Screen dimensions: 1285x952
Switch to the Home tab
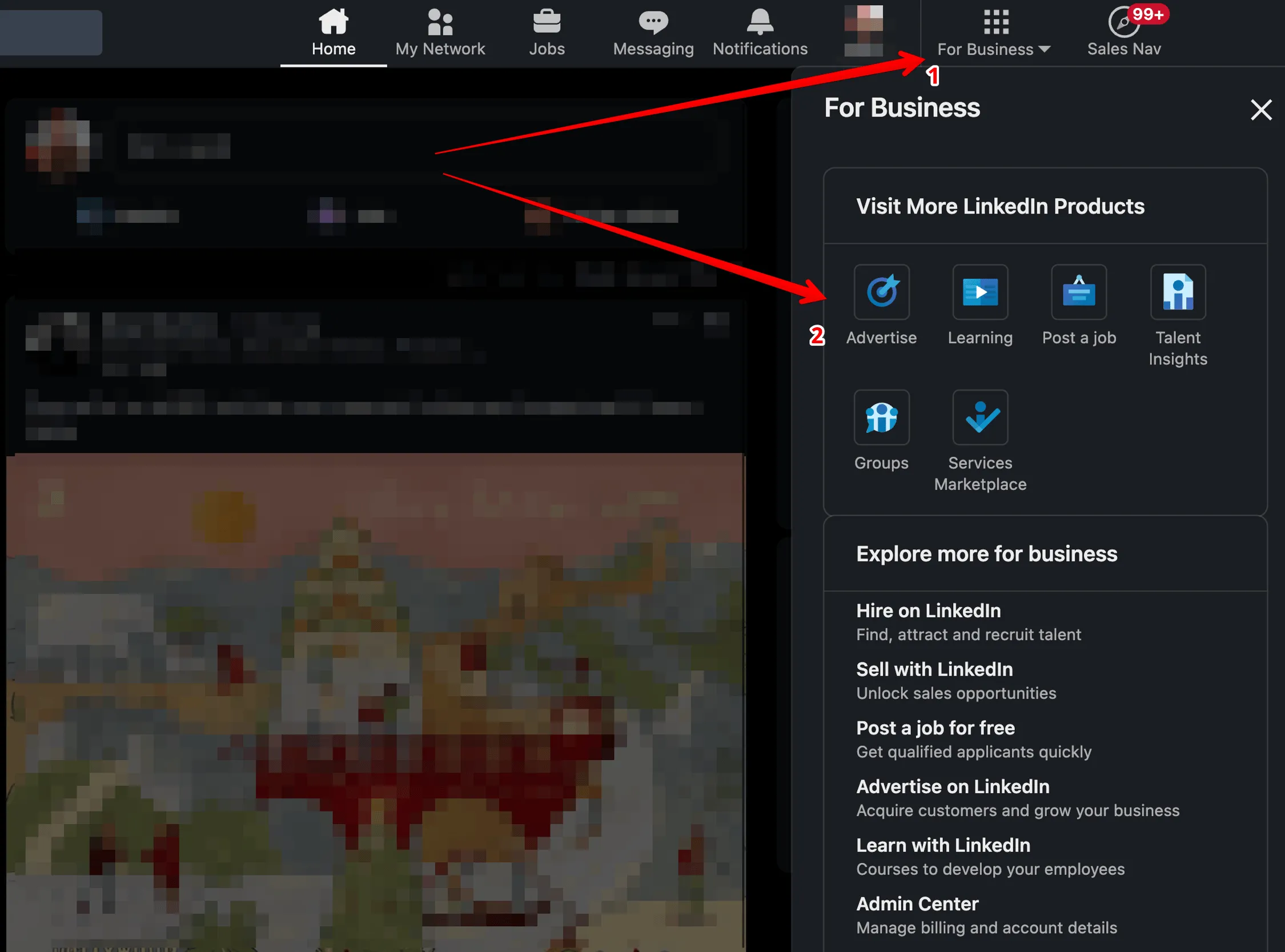[333, 33]
